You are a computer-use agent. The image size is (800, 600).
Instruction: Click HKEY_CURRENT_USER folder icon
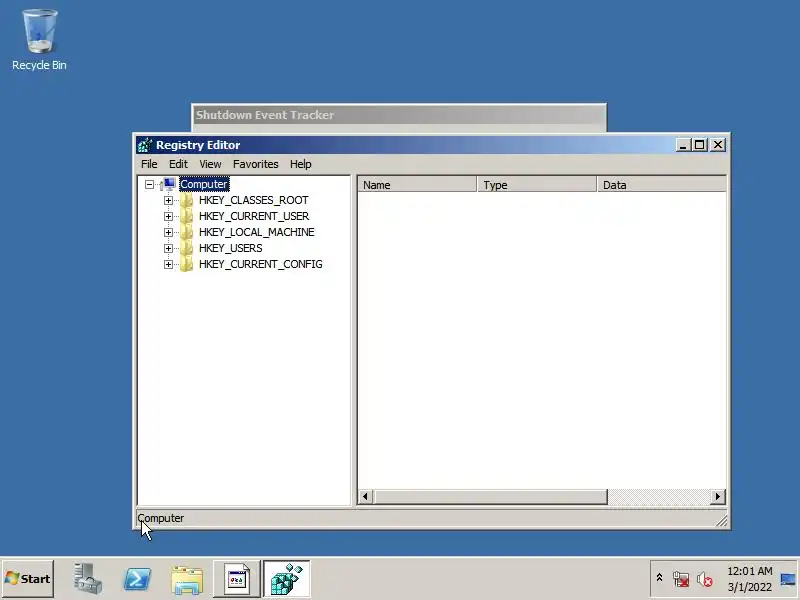(186, 216)
